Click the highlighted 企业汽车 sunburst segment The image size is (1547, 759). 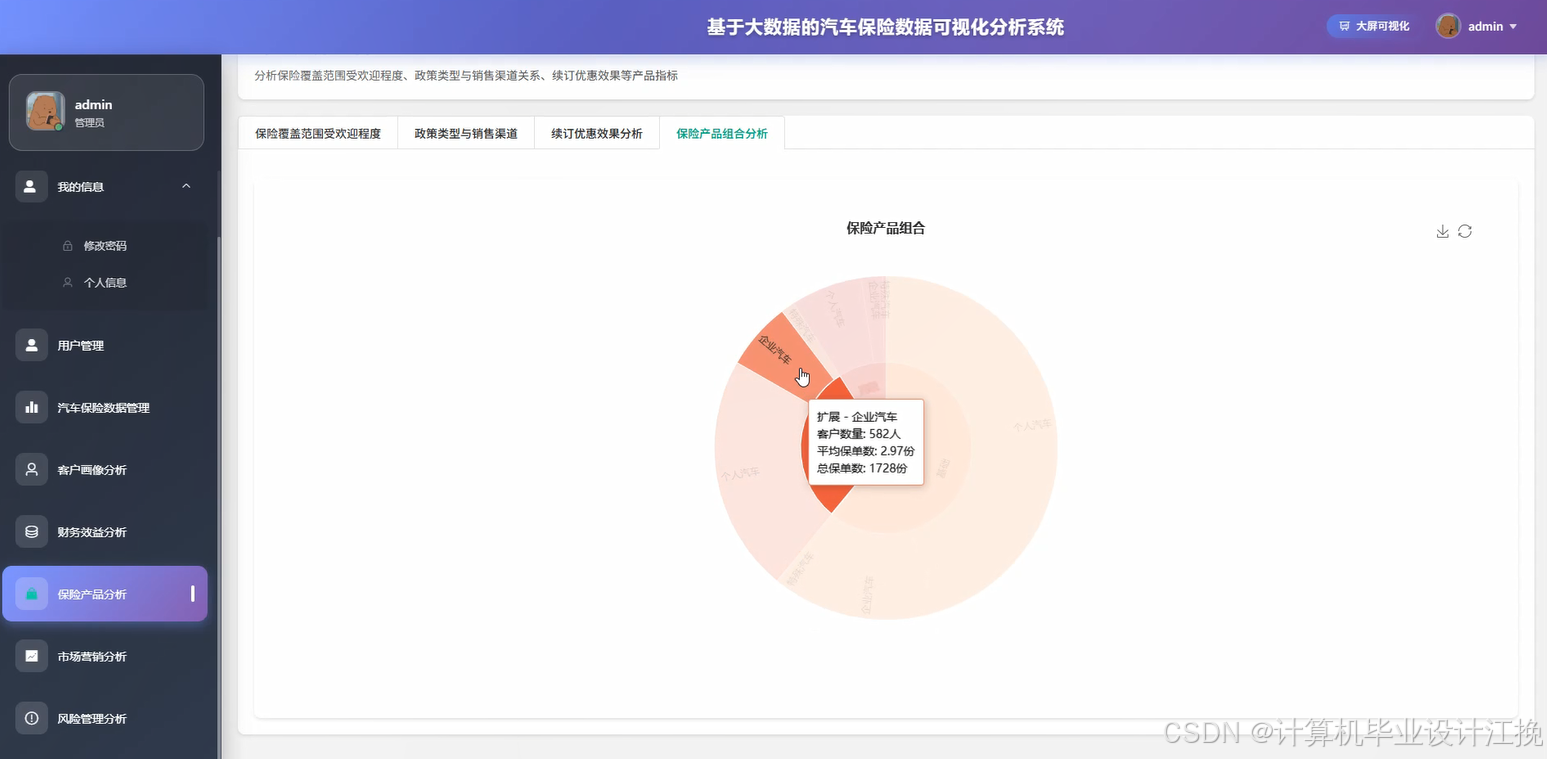(x=778, y=350)
